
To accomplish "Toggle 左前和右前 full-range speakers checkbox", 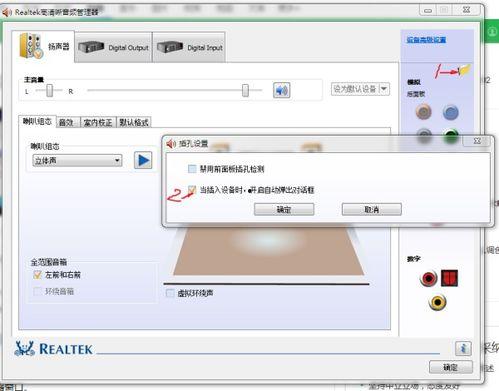I will coord(37,275).
